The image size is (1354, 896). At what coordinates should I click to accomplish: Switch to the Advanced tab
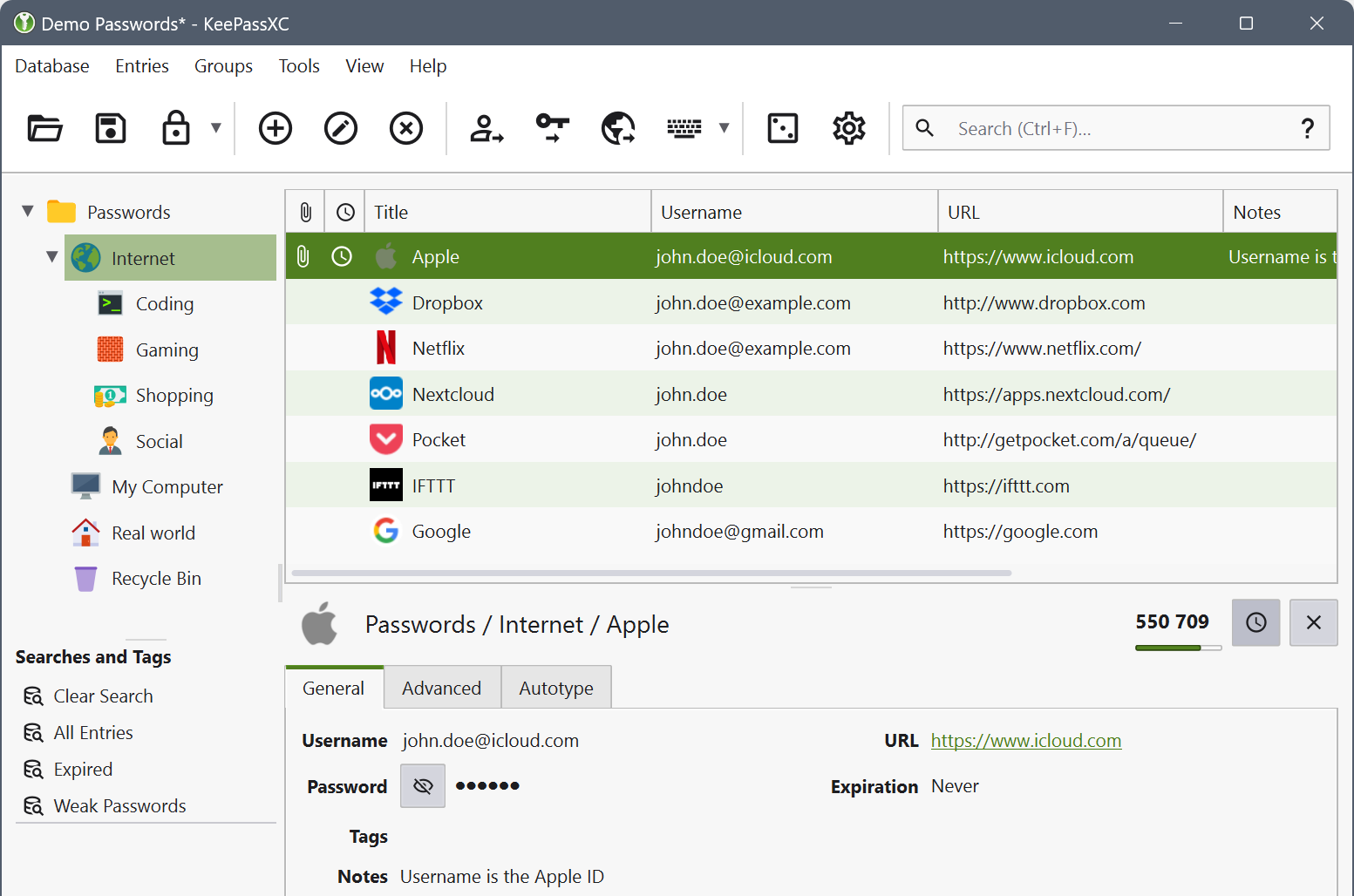pyautogui.click(x=442, y=688)
